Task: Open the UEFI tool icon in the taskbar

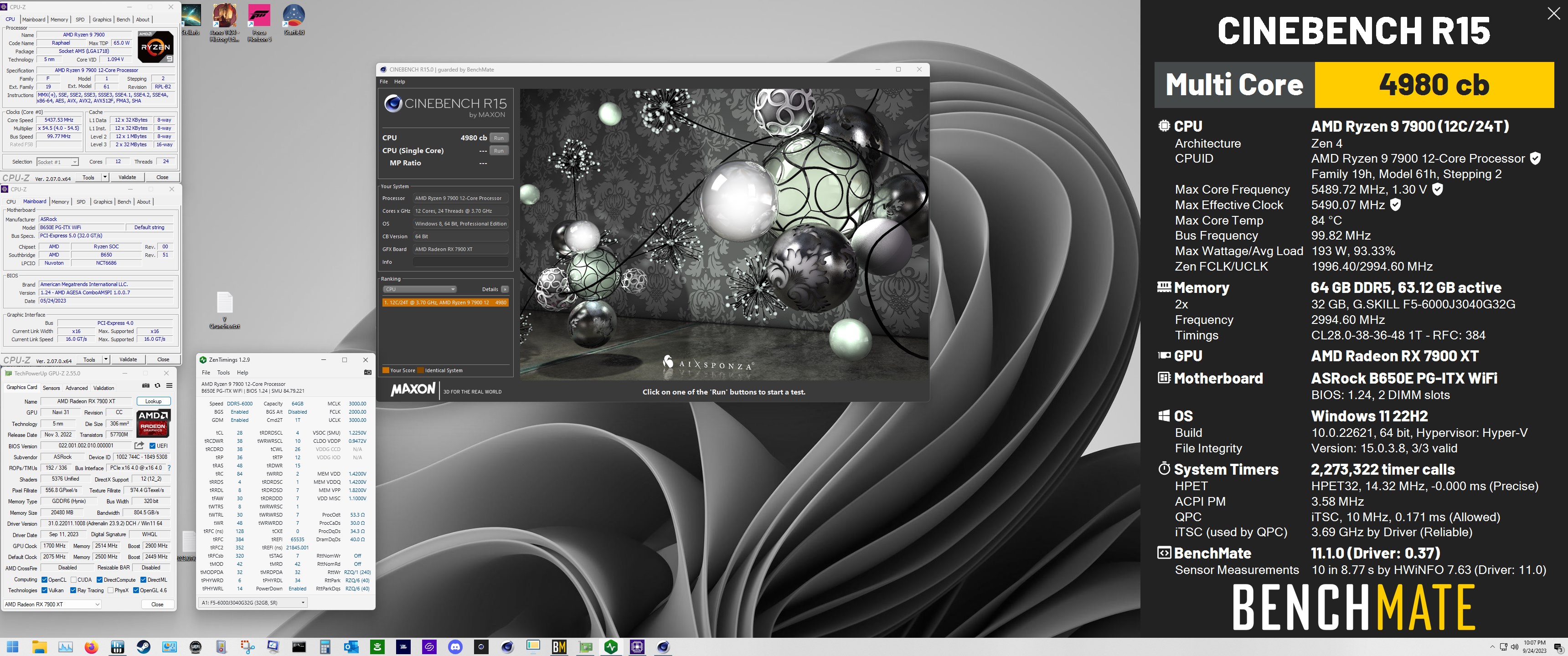Action: (196, 647)
